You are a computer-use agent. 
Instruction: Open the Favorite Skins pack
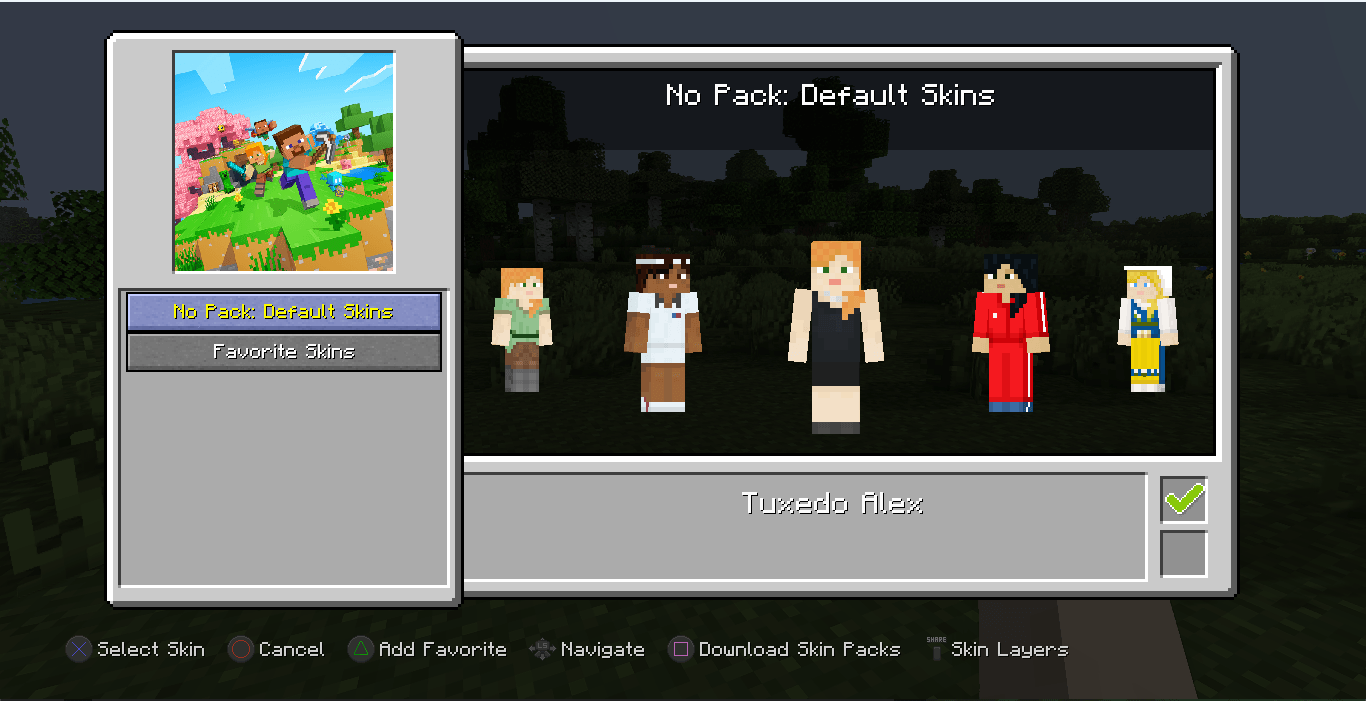pyautogui.click(x=284, y=352)
